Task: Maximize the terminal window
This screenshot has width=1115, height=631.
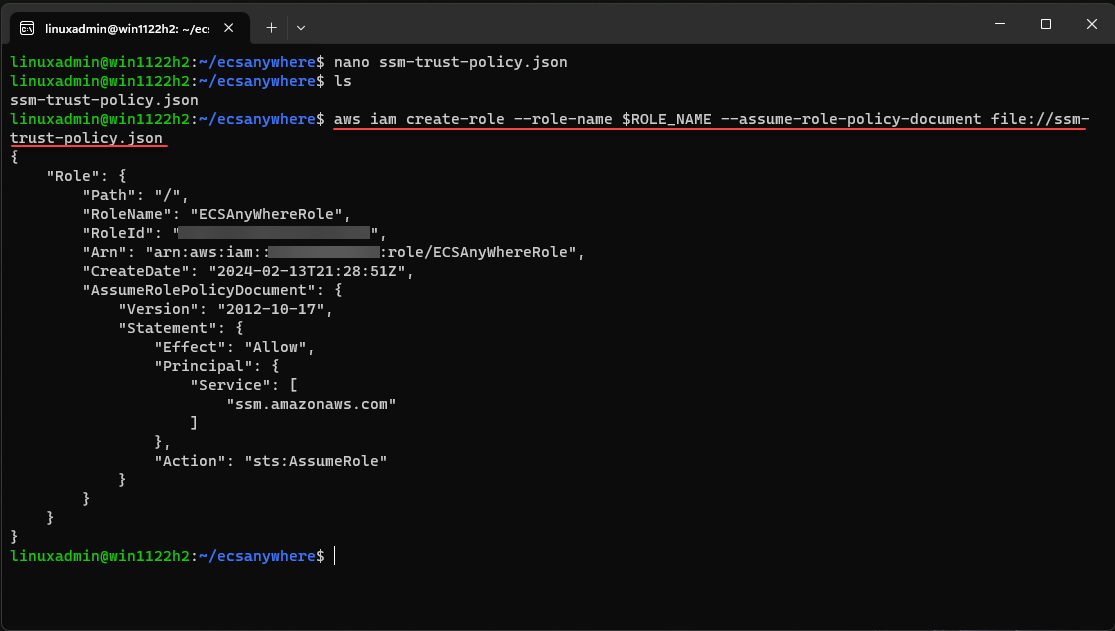Action: point(1045,24)
